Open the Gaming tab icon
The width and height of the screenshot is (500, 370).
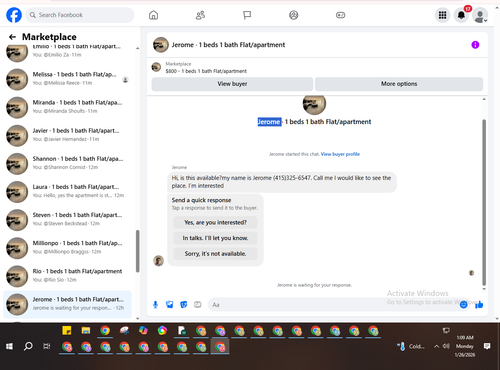point(340,15)
